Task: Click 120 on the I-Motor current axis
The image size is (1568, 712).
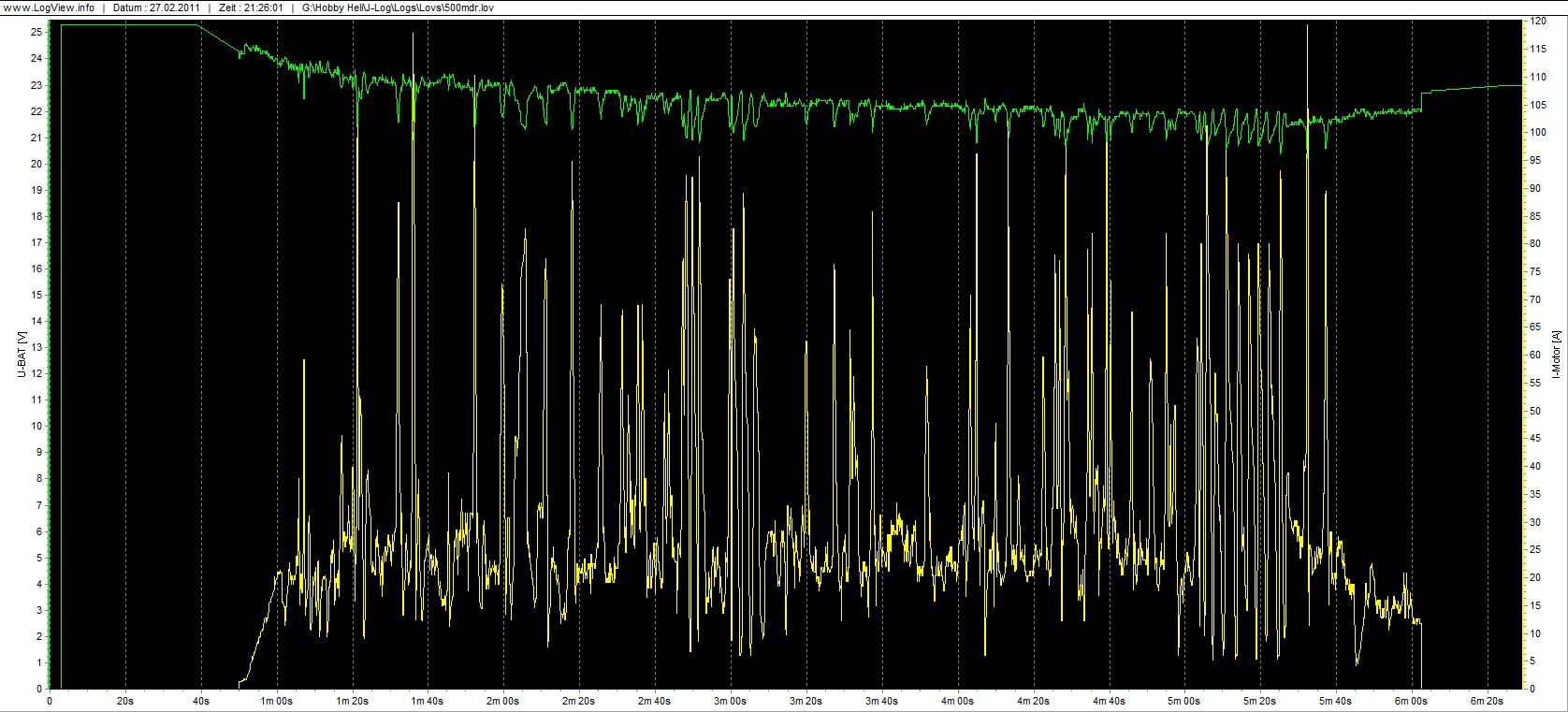Action: point(1537,21)
